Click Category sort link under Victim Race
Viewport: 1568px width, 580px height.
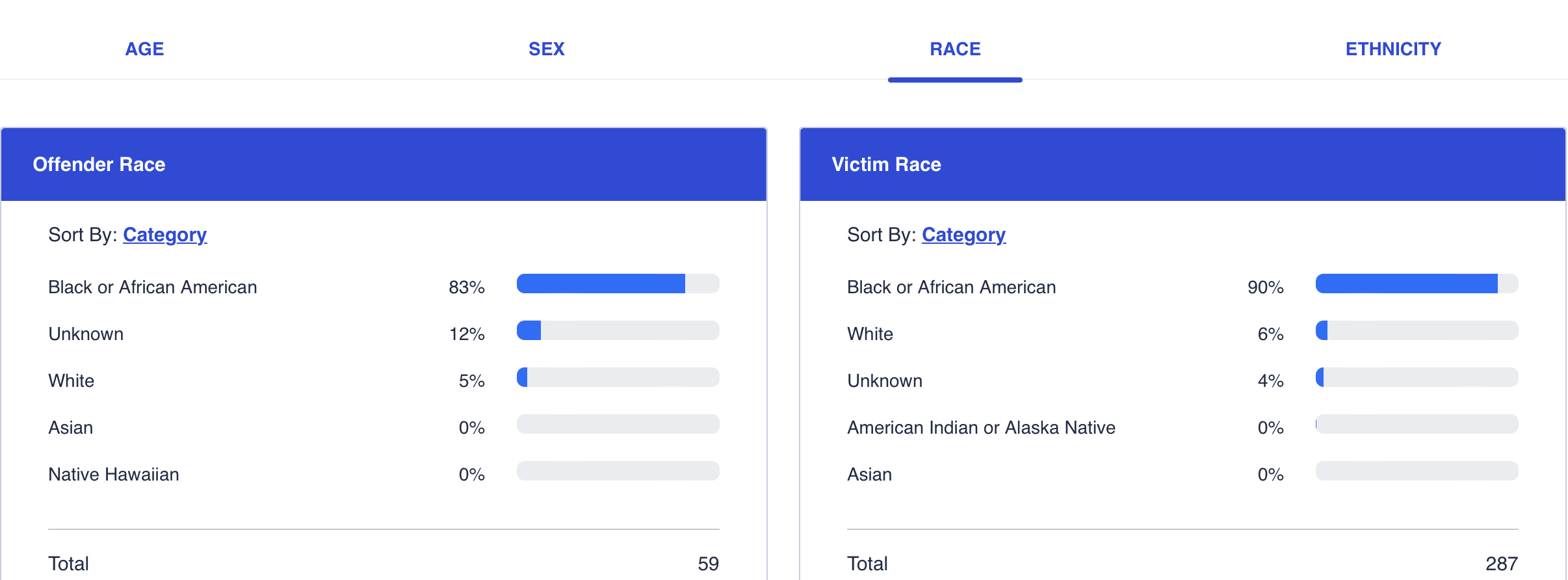[963, 235]
